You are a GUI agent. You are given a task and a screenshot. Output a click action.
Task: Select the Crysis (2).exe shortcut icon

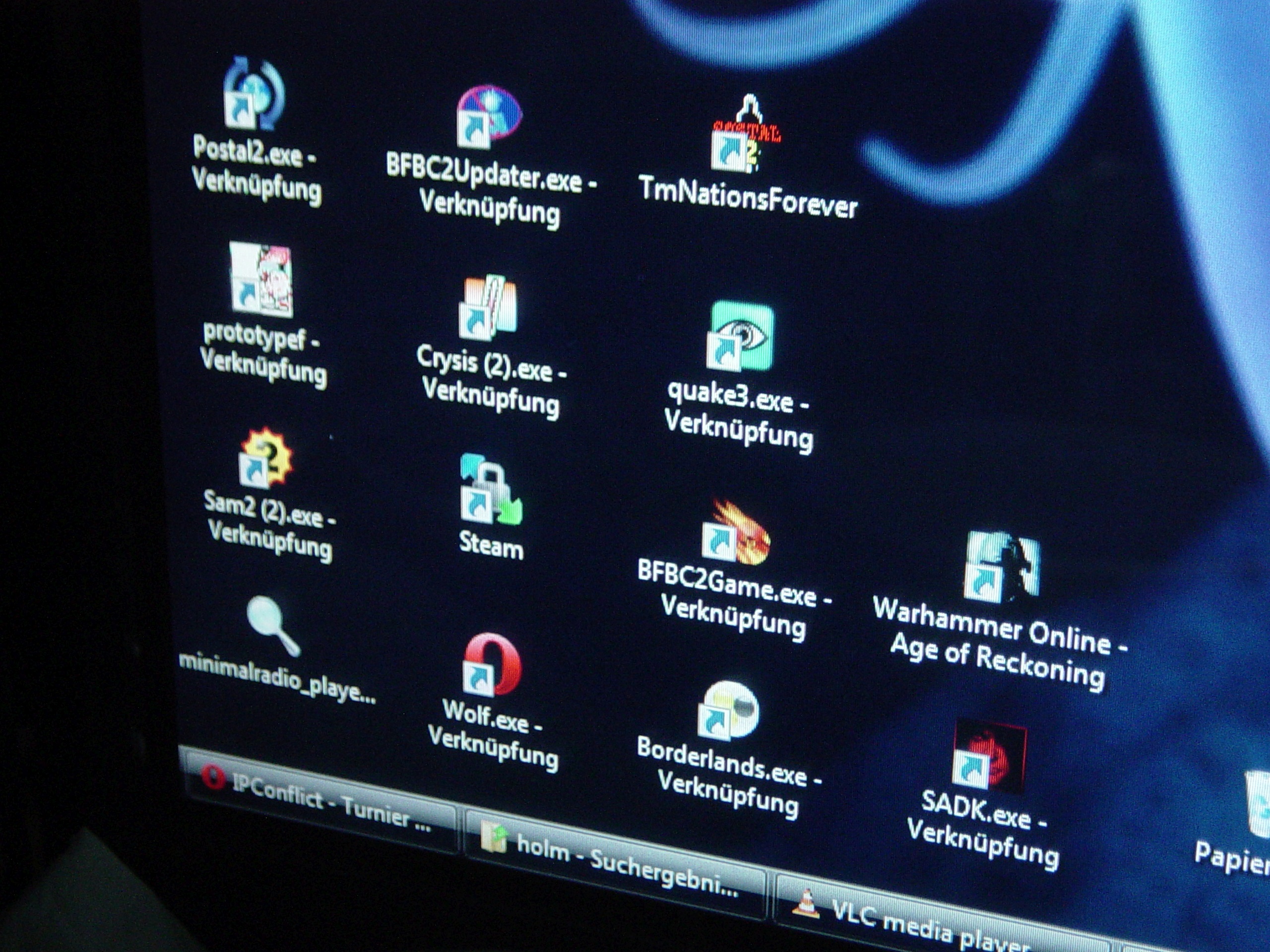tap(488, 307)
